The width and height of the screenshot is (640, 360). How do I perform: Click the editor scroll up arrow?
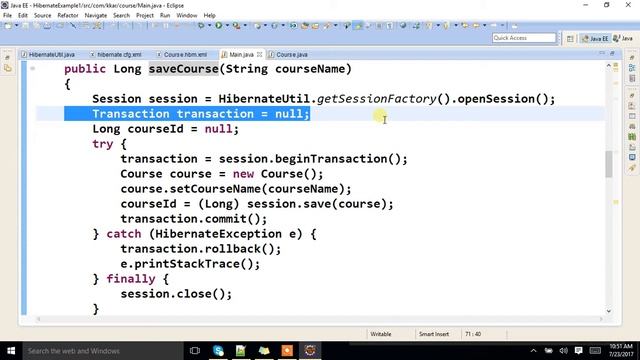[609, 65]
